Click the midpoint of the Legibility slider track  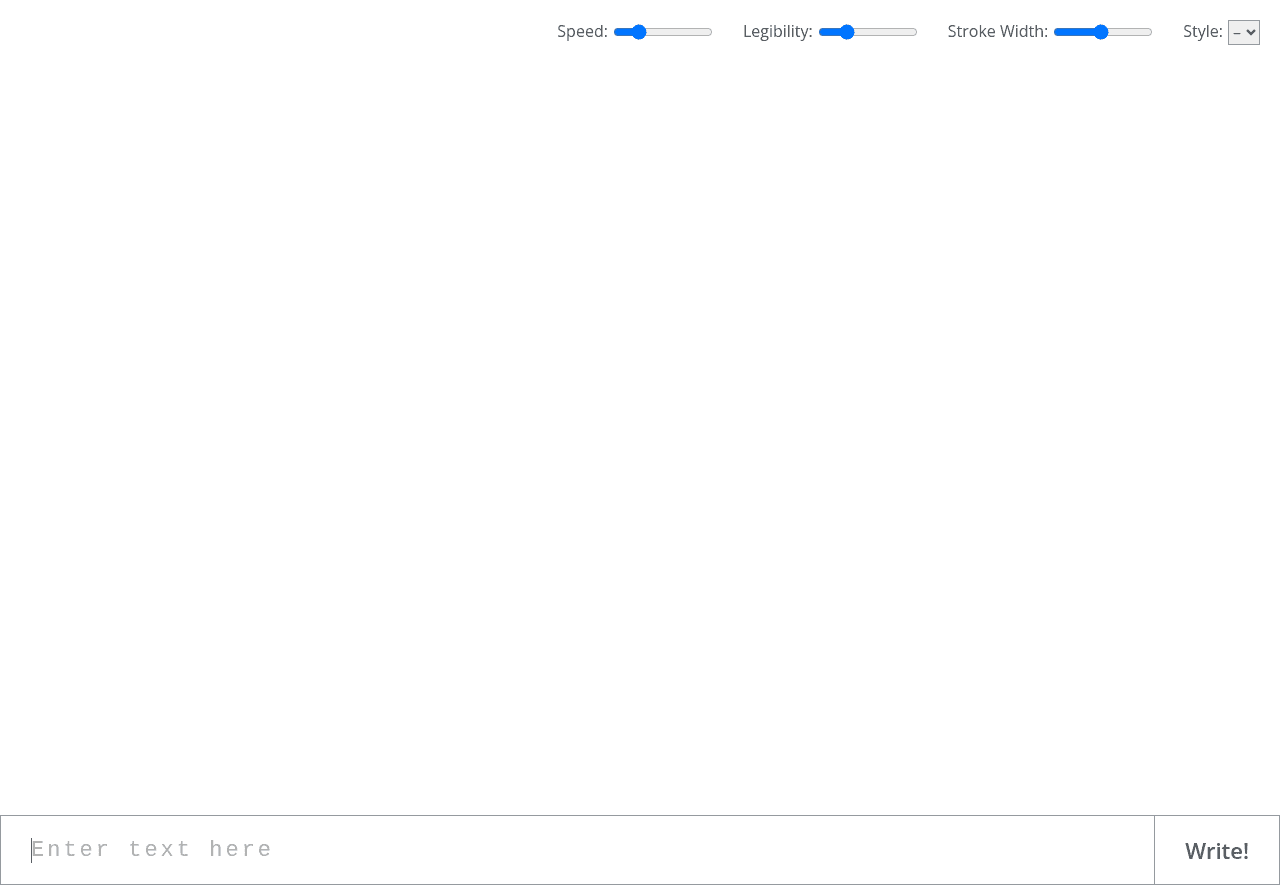[868, 32]
